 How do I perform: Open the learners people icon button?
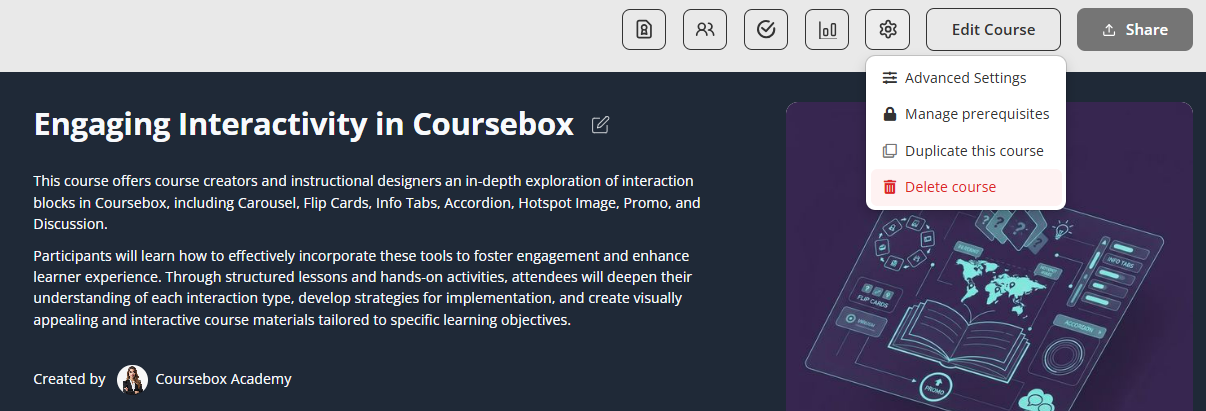click(x=705, y=30)
